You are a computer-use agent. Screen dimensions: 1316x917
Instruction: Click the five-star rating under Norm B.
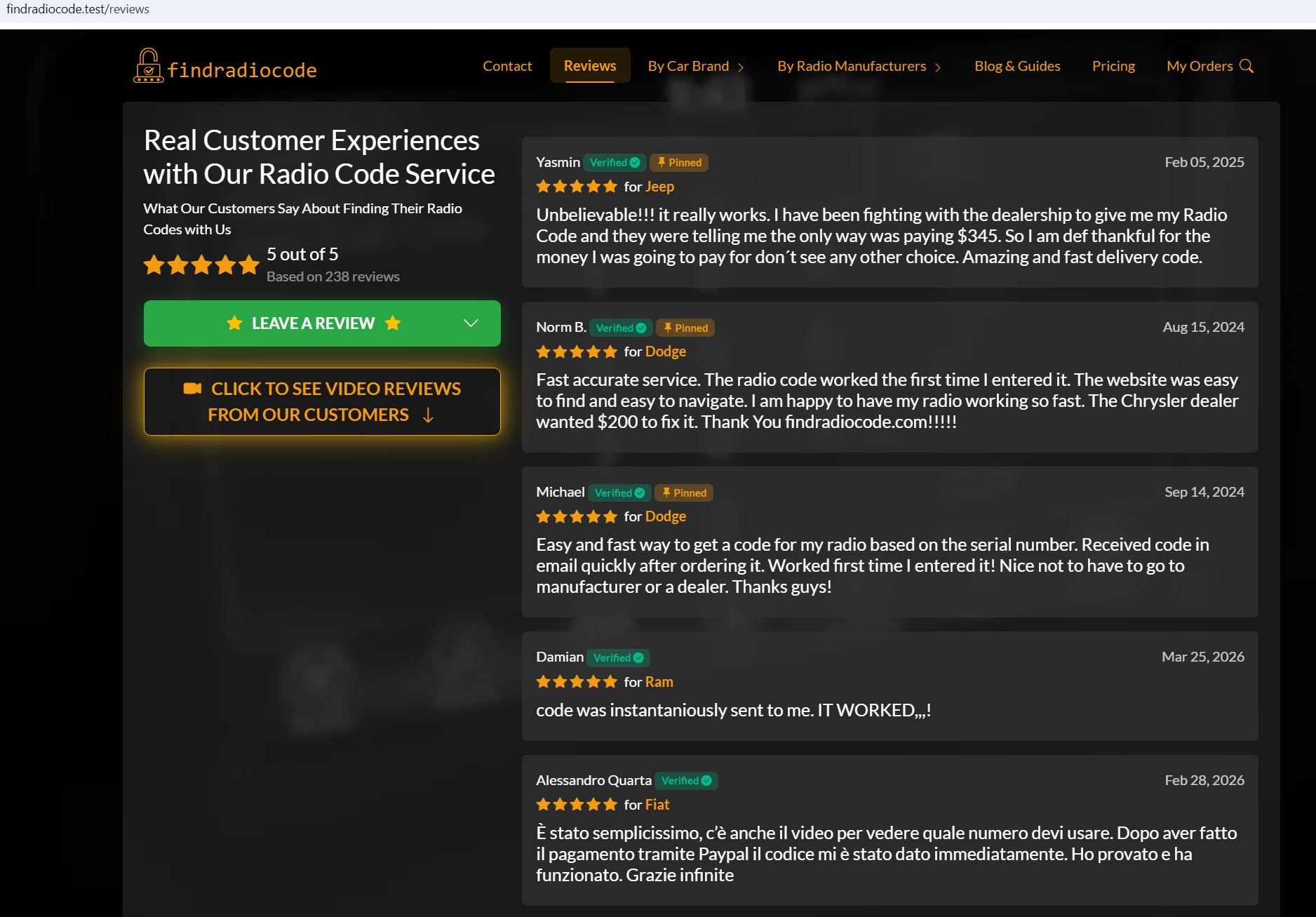pos(577,351)
